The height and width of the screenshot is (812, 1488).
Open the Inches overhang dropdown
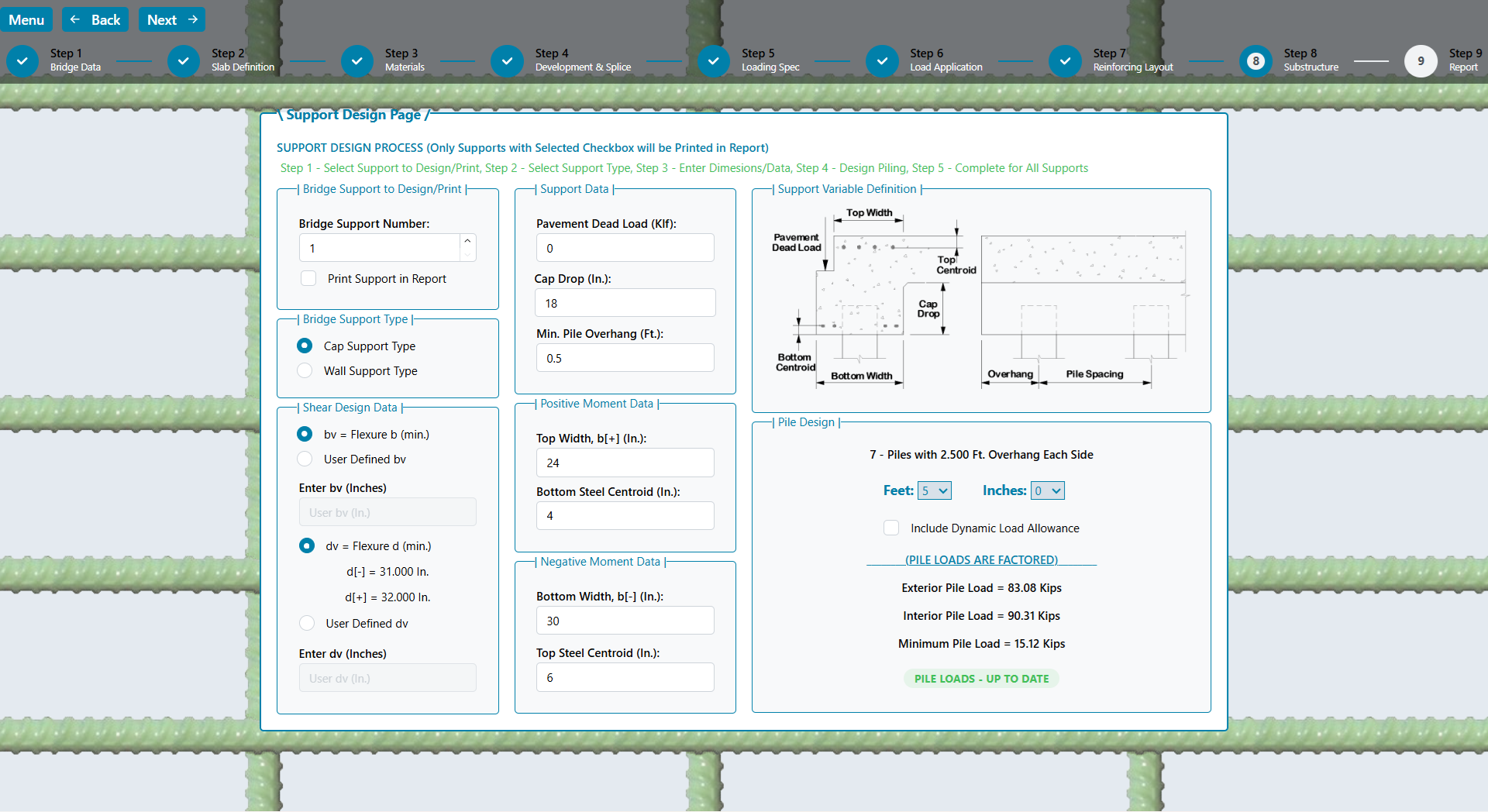[x=1047, y=490]
